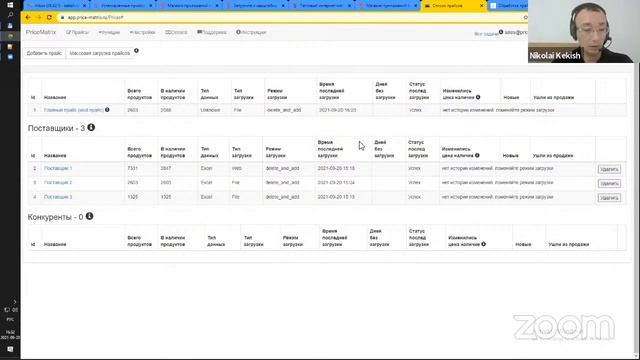Delete Поставщик 2 with Удалить button
The image size is (640, 360).
tap(609, 183)
